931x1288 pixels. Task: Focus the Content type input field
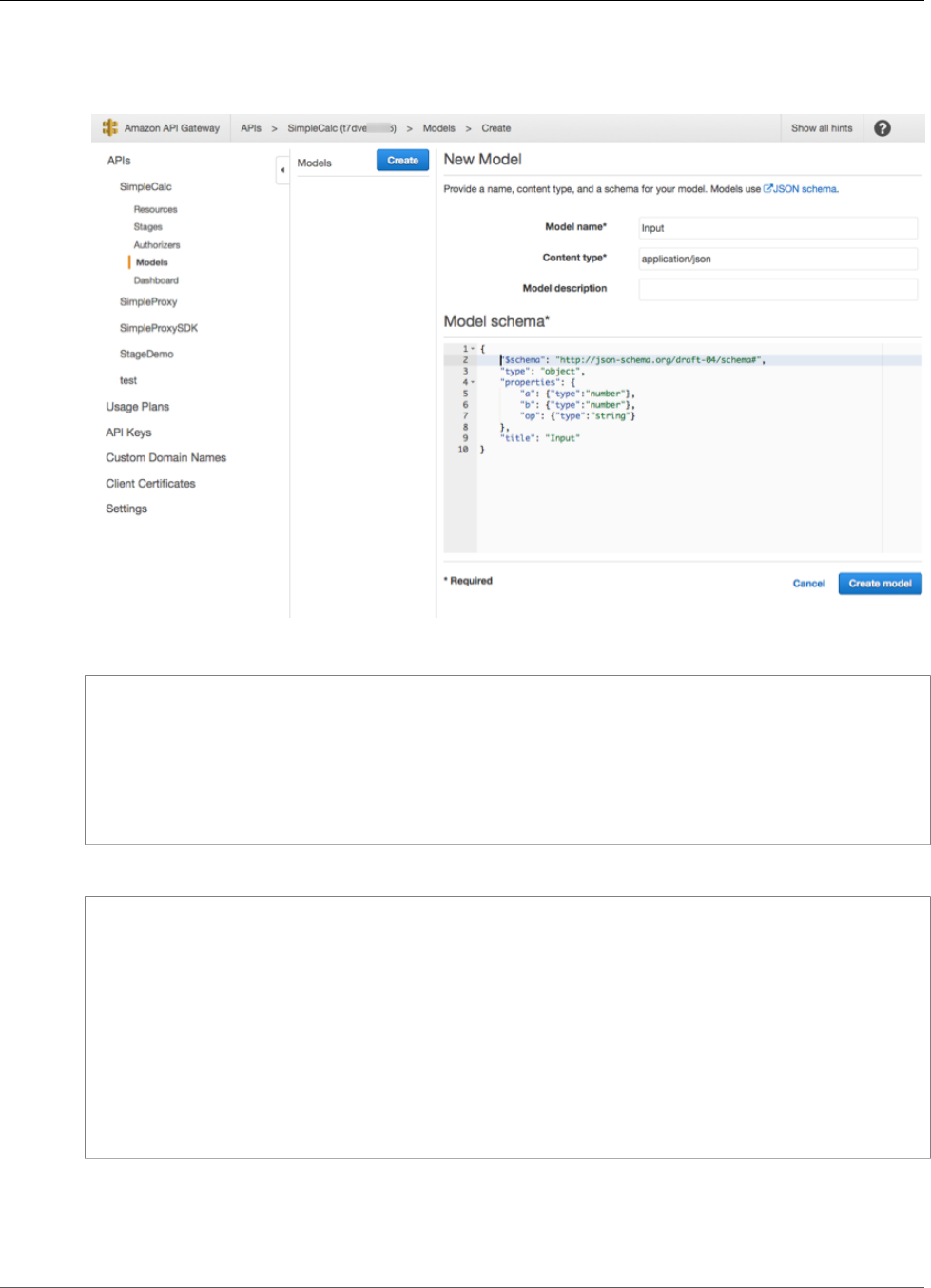(778, 259)
